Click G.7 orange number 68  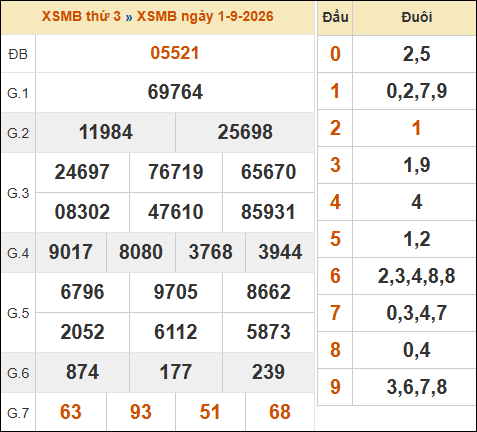tap(280, 412)
